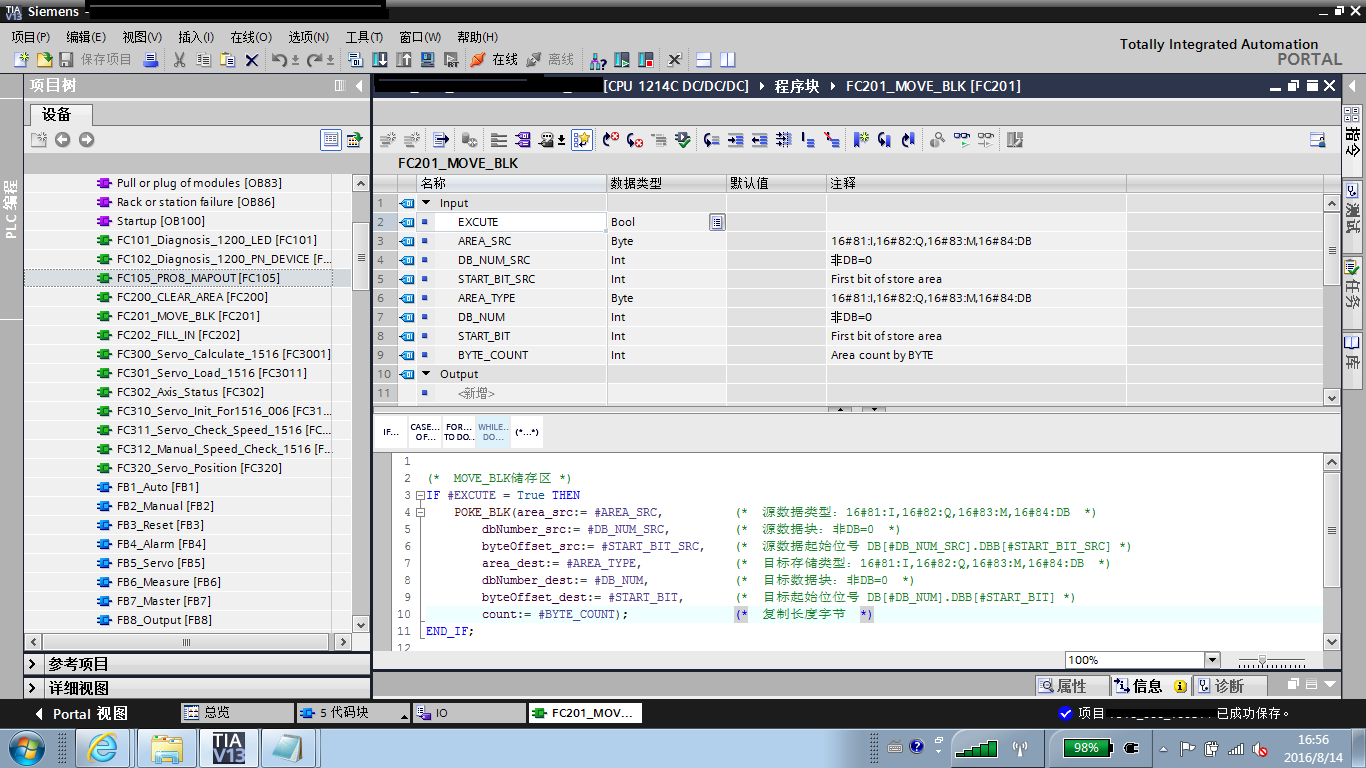Screen dimensions: 1366x768
Task: Toggle the favorites display in editor toolbar
Action: coord(582,140)
